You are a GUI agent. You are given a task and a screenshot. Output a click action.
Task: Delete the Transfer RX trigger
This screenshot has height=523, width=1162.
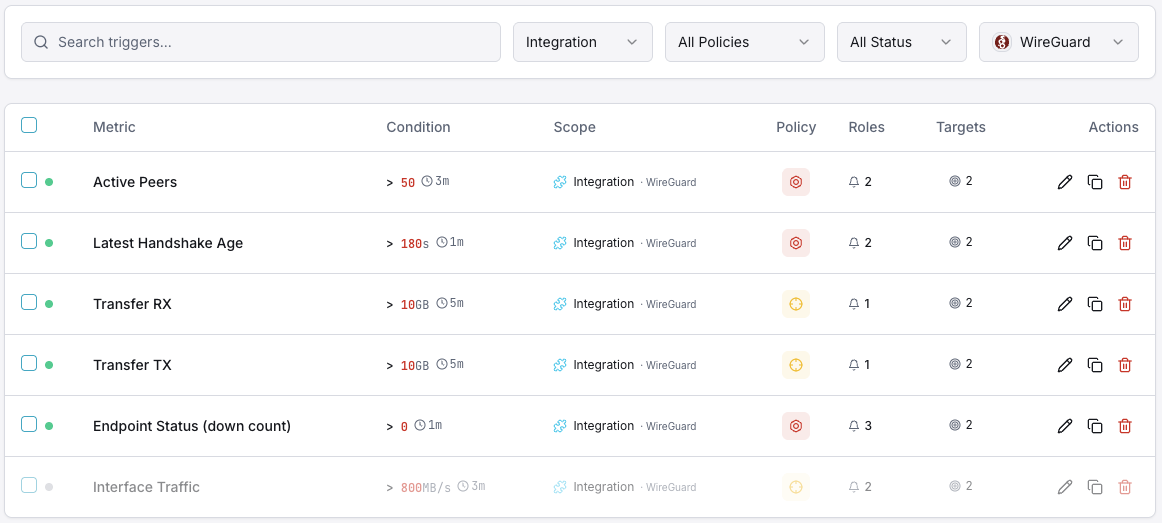[1124, 304]
